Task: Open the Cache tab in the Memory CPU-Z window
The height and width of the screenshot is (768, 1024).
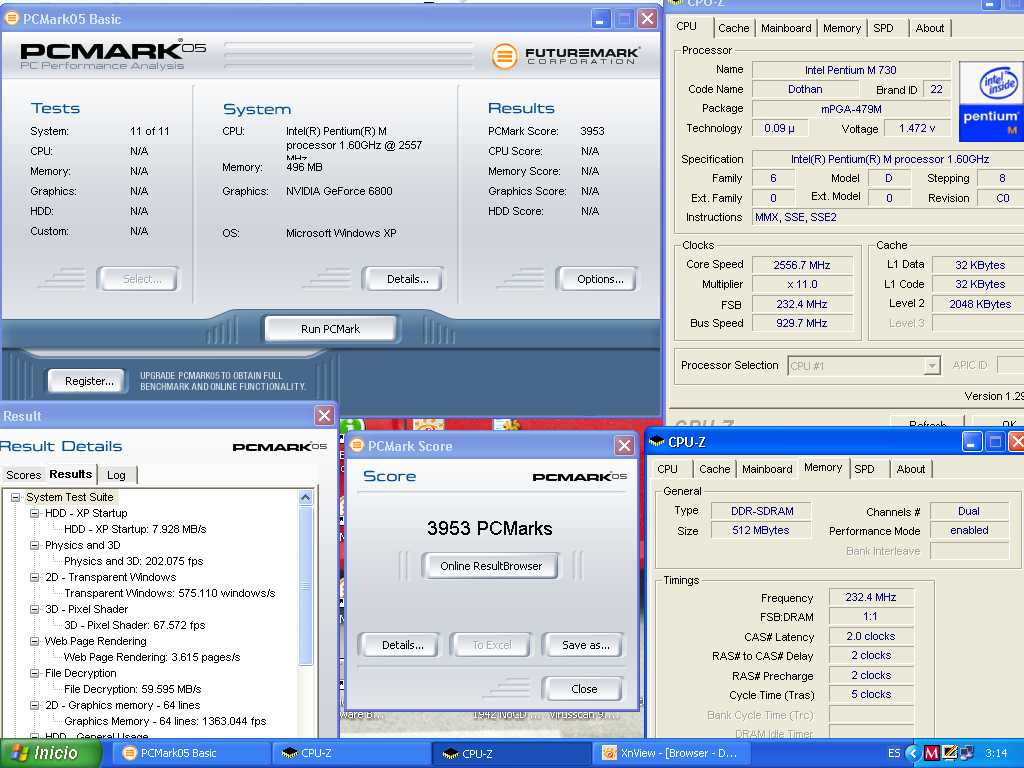Action: tap(714, 469)
